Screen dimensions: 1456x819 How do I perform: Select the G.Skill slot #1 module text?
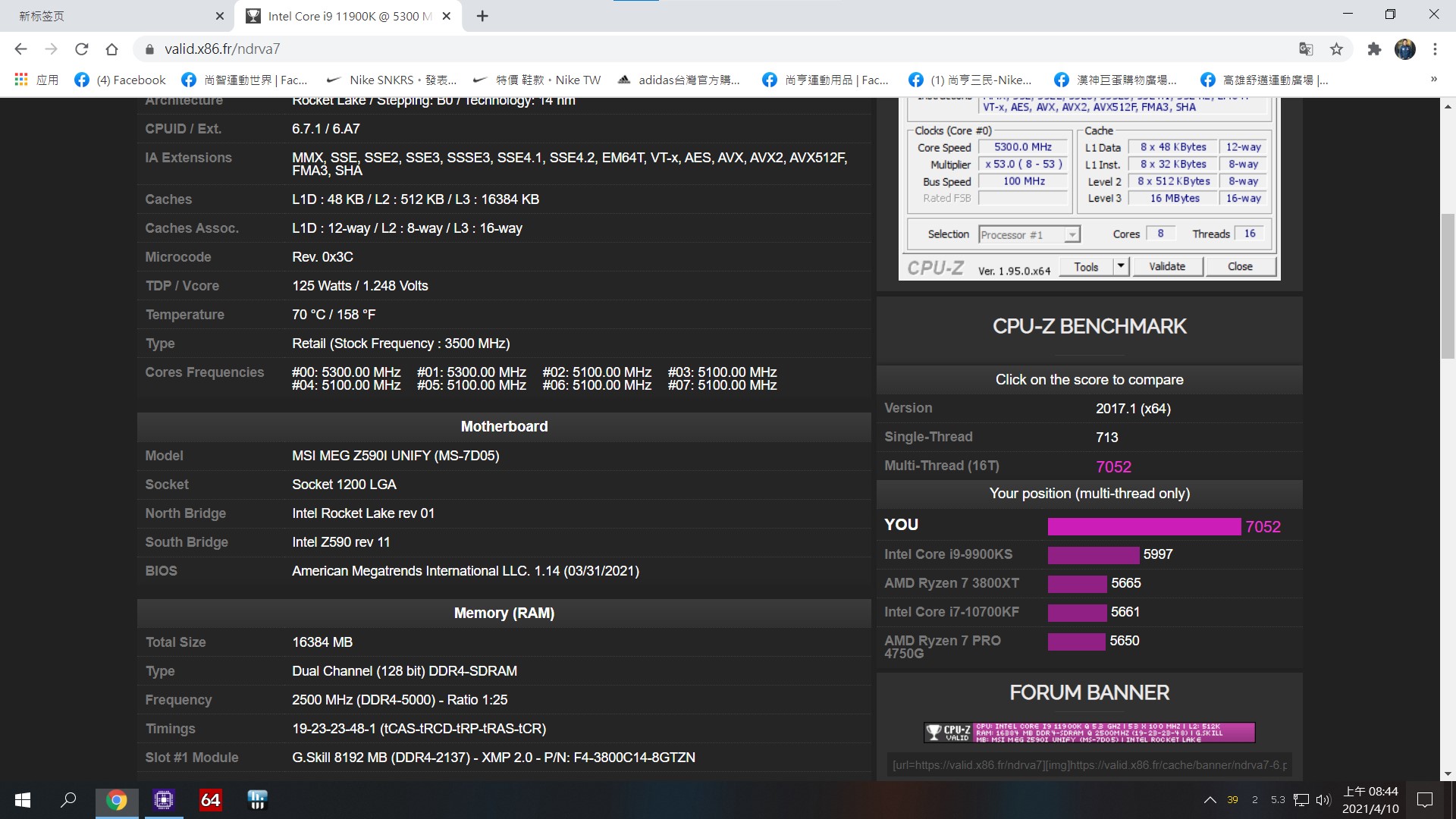(494, 758)
